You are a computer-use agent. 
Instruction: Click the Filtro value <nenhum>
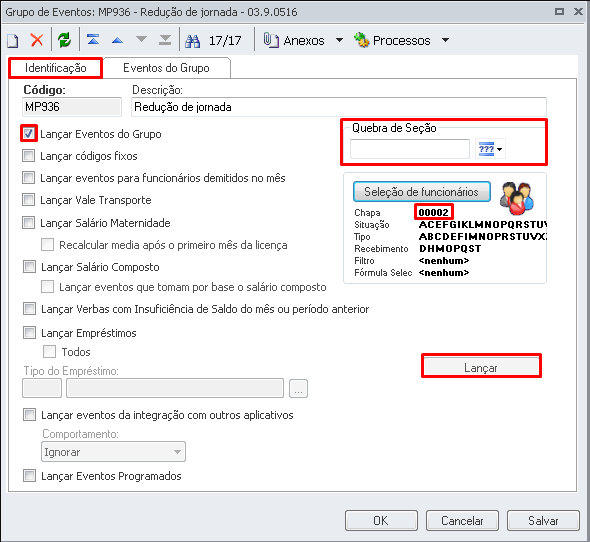click(444, 260)
